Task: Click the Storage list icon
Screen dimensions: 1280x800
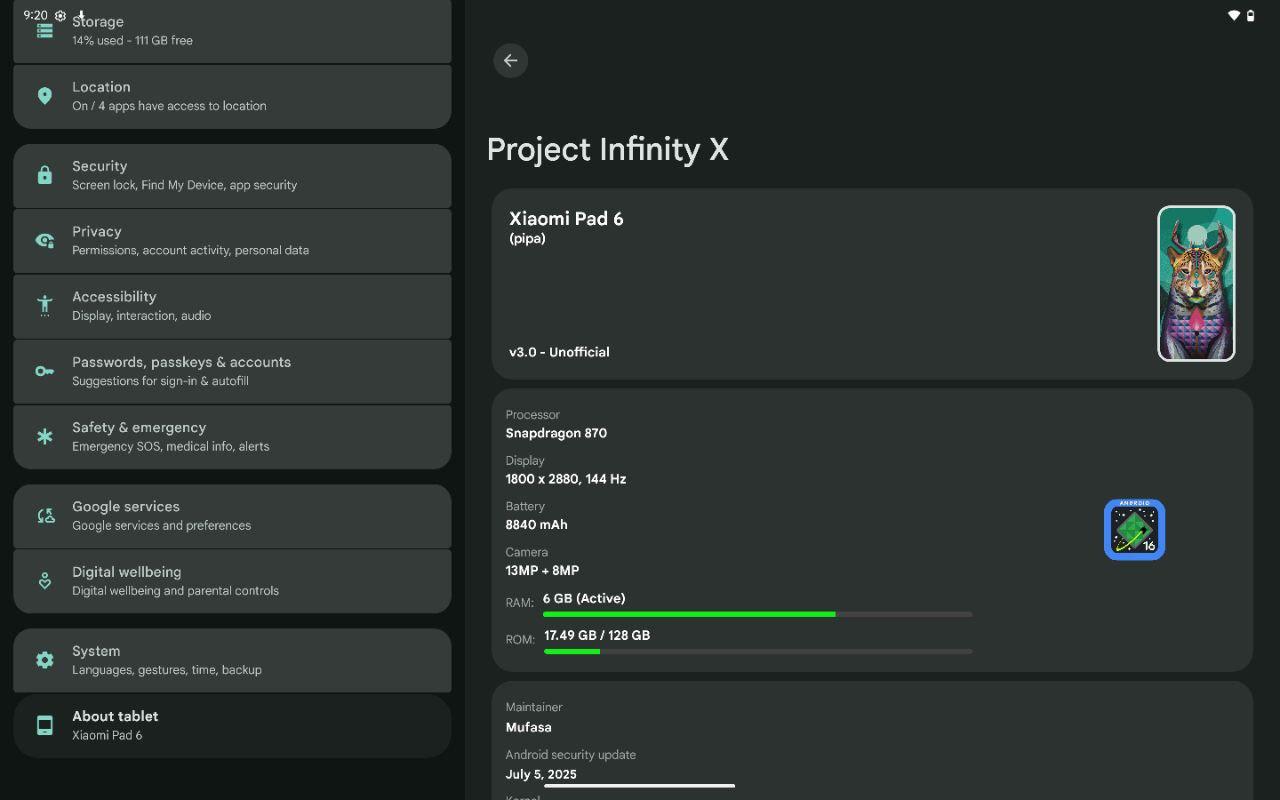Action: point(44,30)
